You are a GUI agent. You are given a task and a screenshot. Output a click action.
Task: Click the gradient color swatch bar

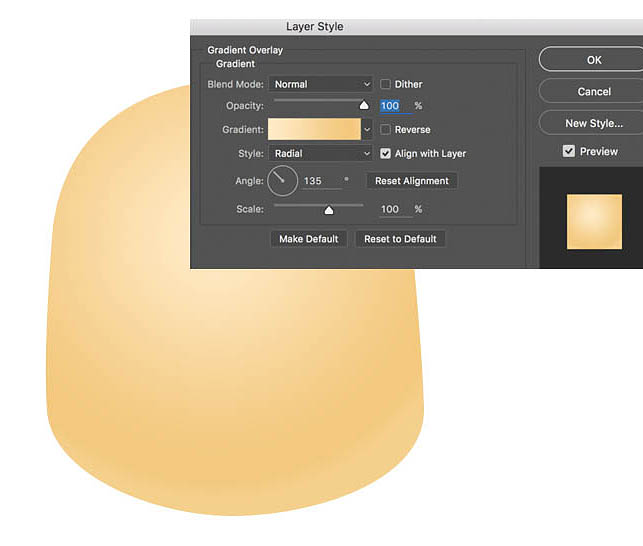point(314,130)
